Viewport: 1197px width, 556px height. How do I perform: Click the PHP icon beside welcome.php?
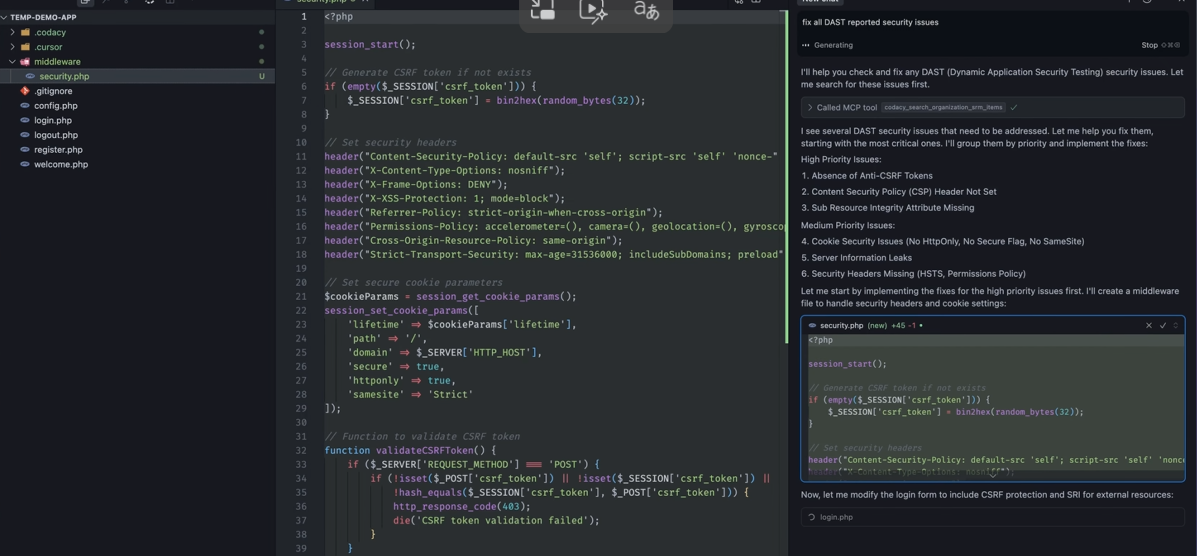tap(25, 164)
